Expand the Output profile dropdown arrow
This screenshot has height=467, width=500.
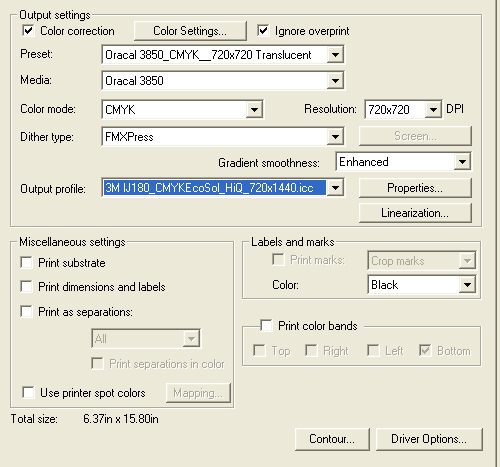click(335, 188)
